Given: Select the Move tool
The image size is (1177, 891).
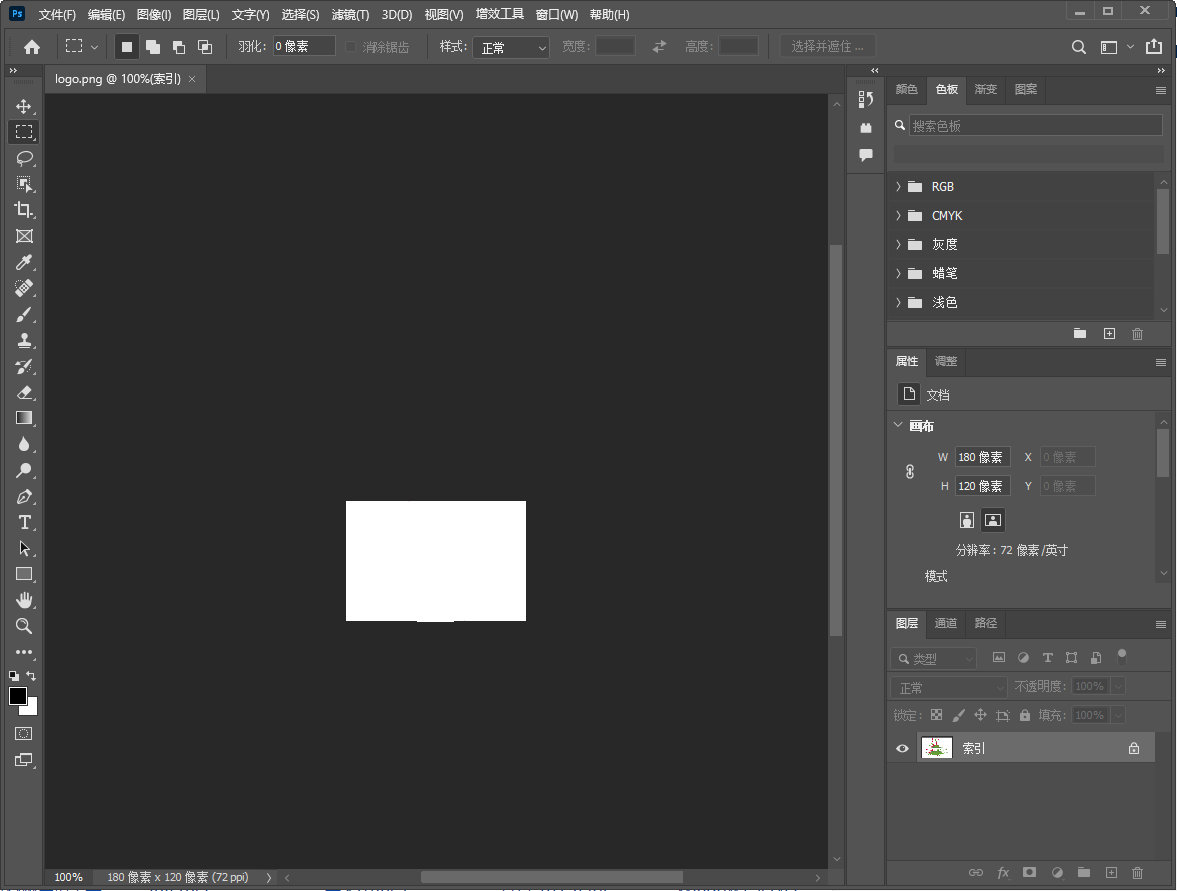Looking at the screenshot, I should click(24, 106).
